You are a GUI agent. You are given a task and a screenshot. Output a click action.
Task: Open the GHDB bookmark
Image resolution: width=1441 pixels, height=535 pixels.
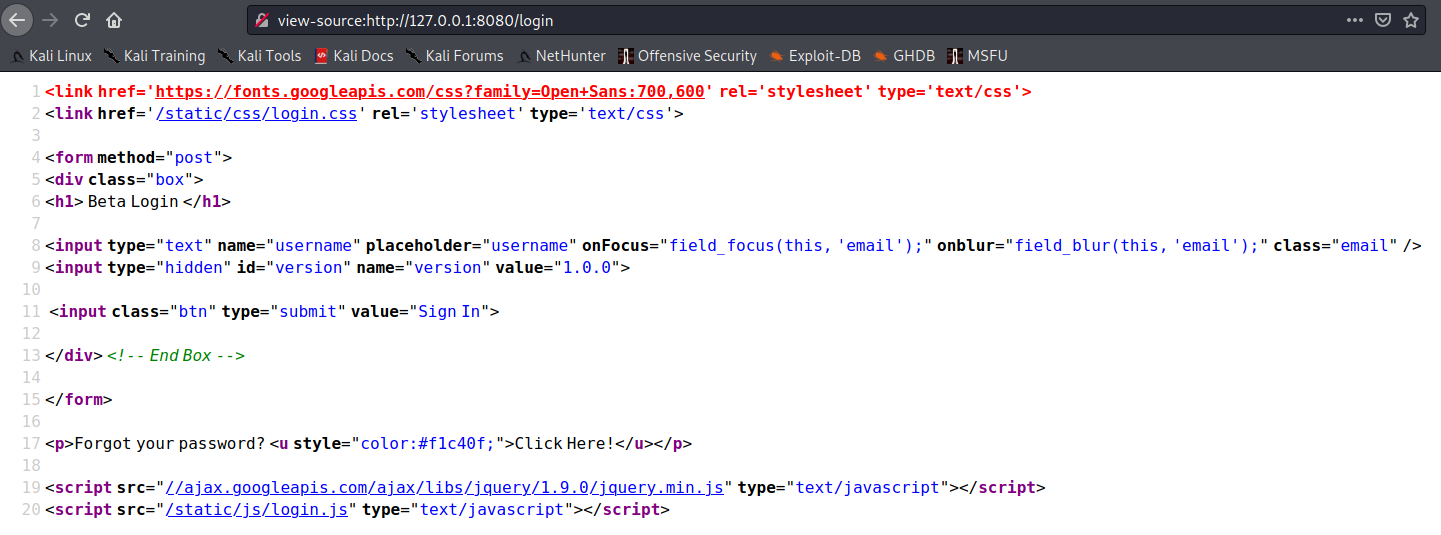[x=902, y=56]
